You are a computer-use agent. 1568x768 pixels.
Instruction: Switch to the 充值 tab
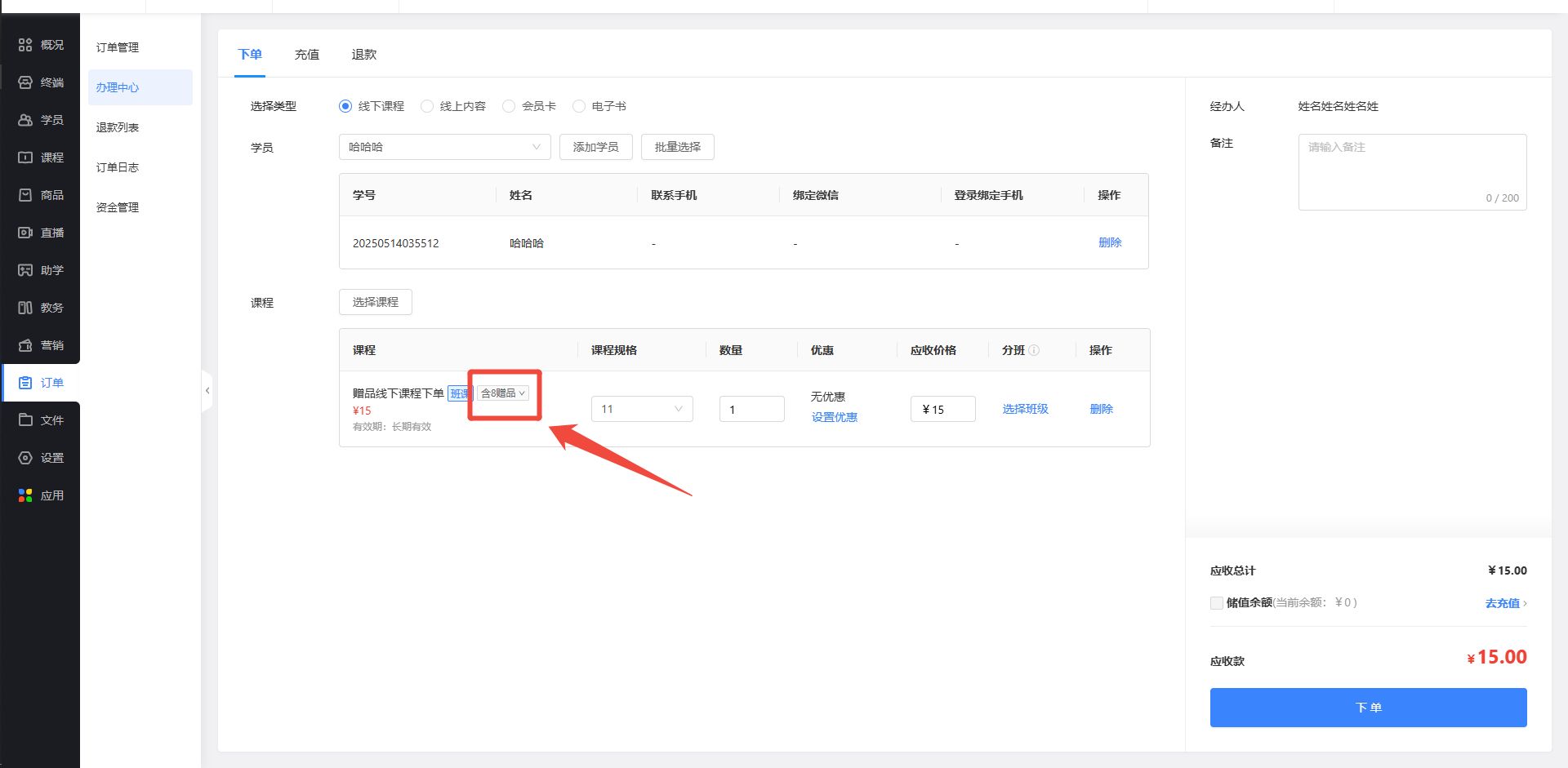[307, 55]
